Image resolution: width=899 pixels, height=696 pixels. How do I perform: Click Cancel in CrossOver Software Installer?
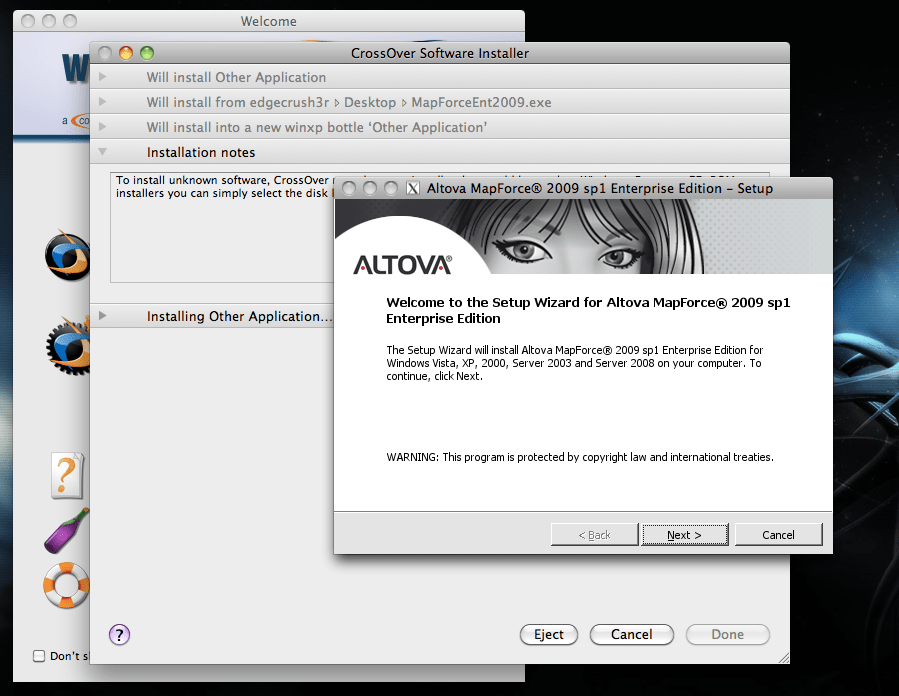(631, 634)
